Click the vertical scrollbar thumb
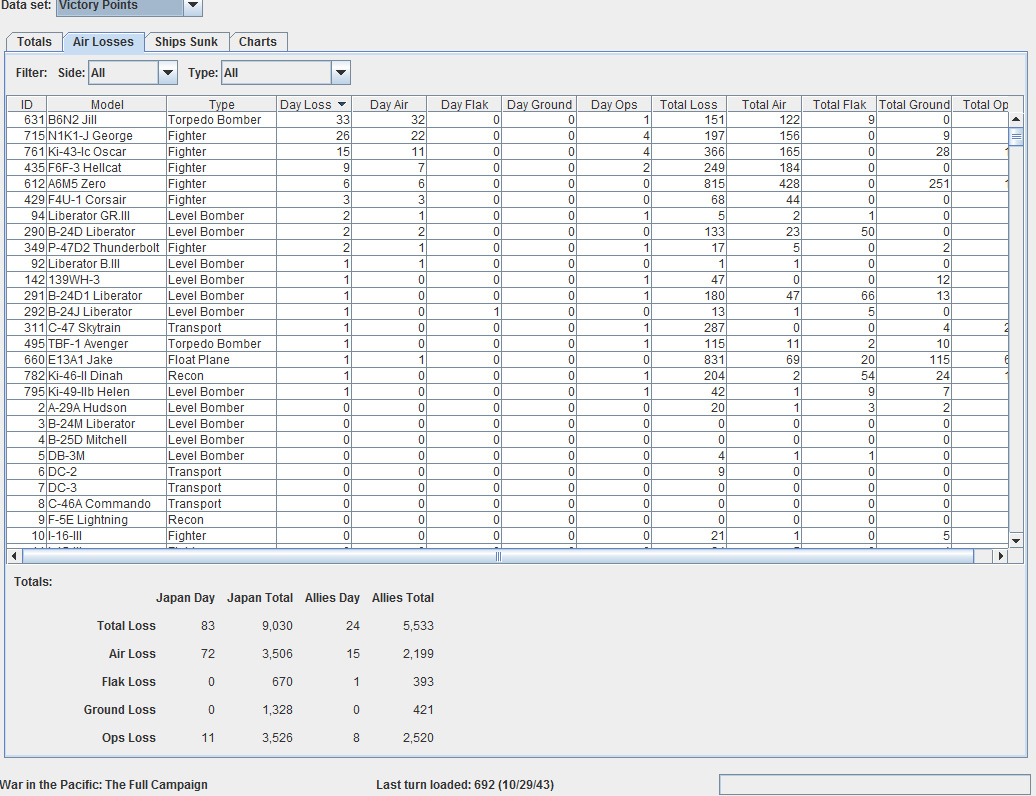1036x796 pixels. pos(1016,137)
